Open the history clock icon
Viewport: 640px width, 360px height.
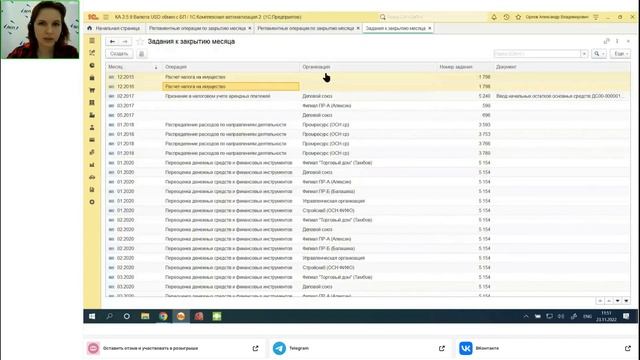(x=506, y=17)
